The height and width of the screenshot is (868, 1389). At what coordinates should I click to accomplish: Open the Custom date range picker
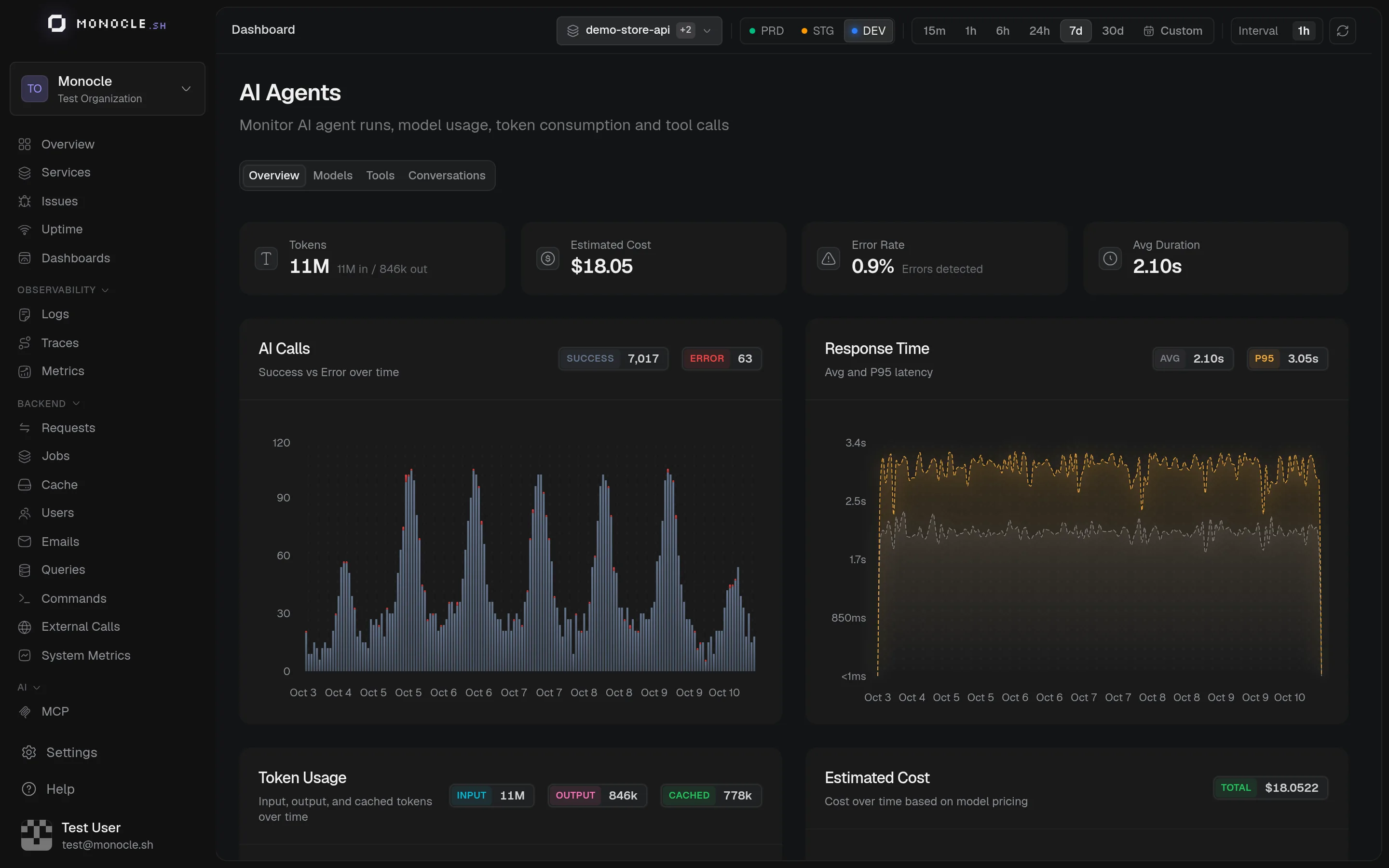1172,30
